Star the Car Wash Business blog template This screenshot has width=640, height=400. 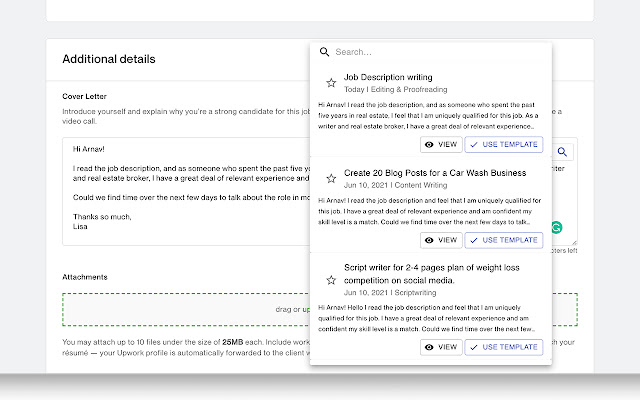pos(331,178)
